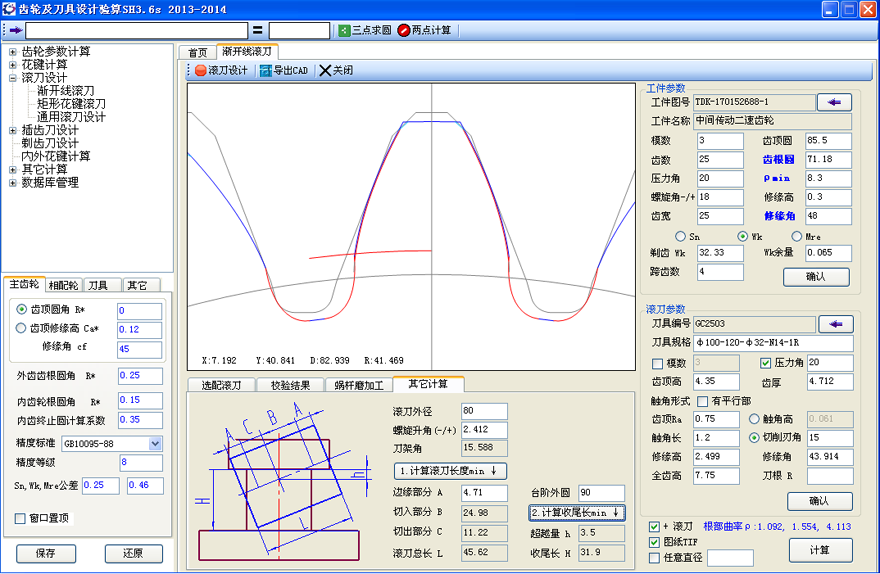Select 齿顶圆角 R* radio option
The height and width of the screenshot is (574, 880).
21,309
